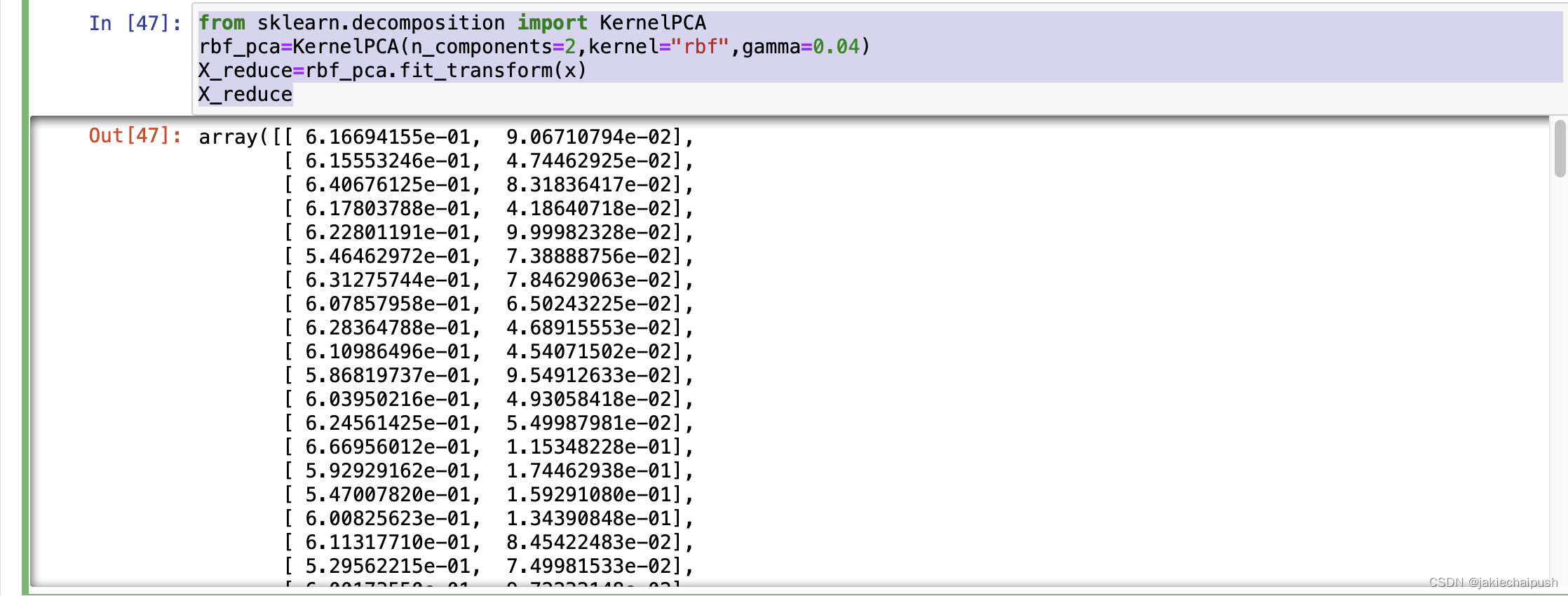Click the value 1.74462938e-01

coord(589,470)
